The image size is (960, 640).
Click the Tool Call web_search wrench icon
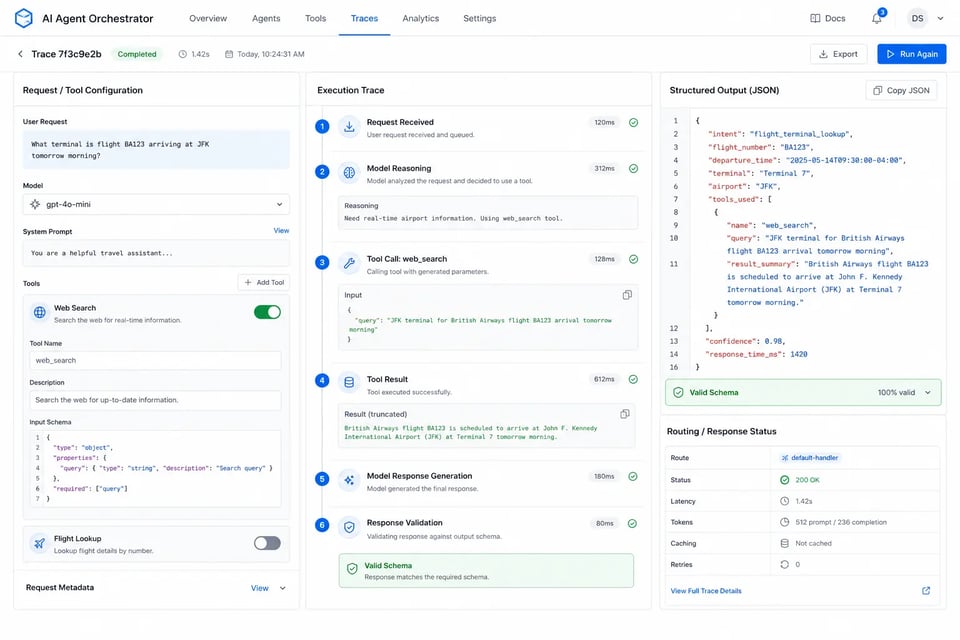click(x=349, y=263)
